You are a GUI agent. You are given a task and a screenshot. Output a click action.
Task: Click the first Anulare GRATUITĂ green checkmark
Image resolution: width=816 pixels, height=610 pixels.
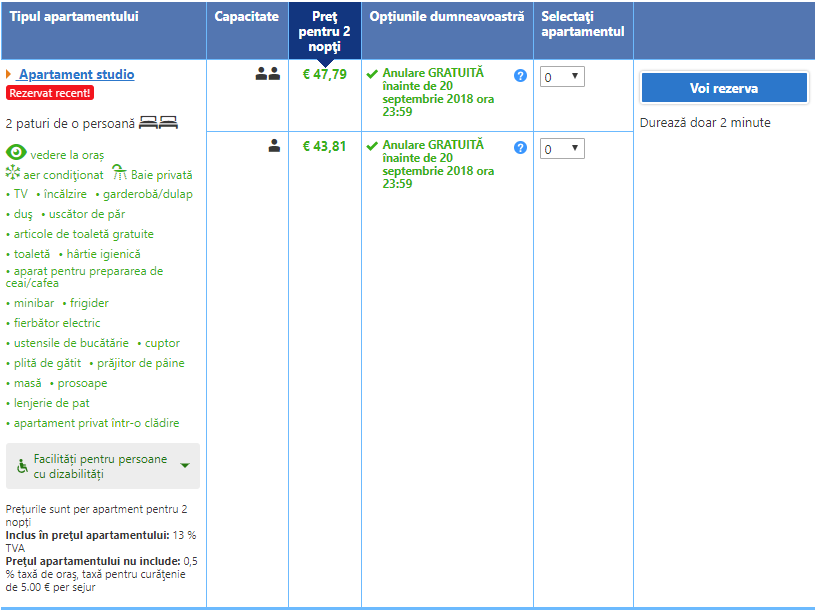tap(372, 74)
